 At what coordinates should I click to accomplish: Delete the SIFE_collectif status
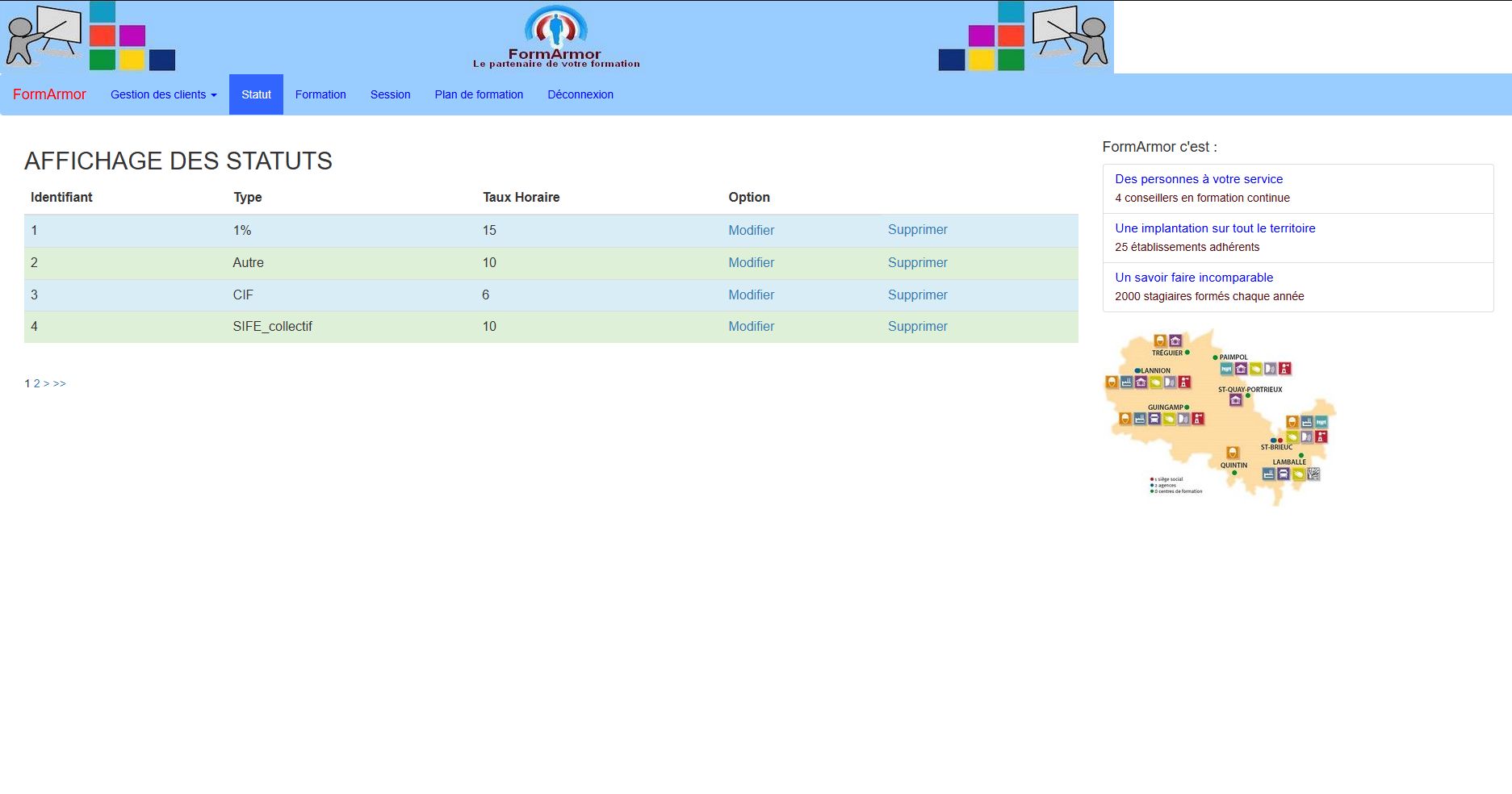917,326
